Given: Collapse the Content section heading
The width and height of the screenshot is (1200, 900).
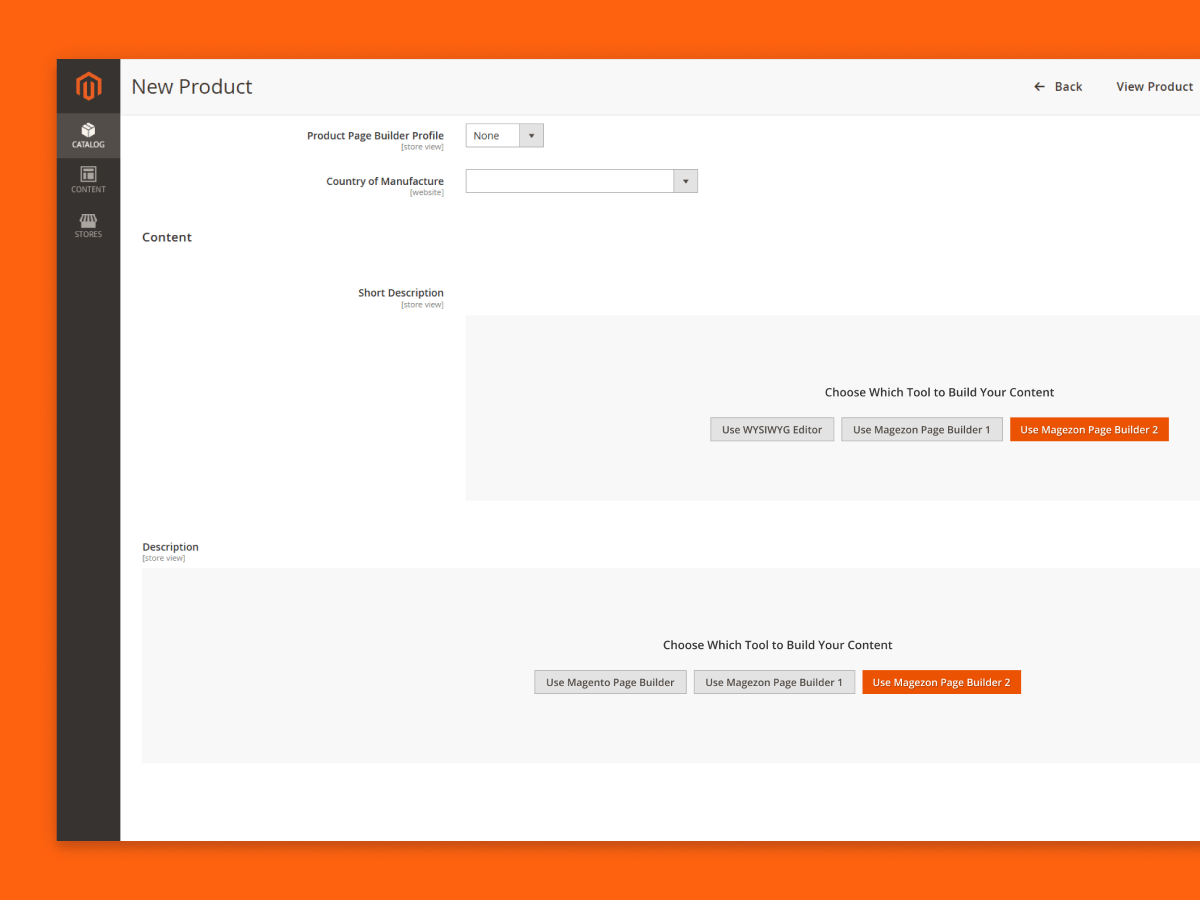Looking at the screenshot, I should 167,237.
